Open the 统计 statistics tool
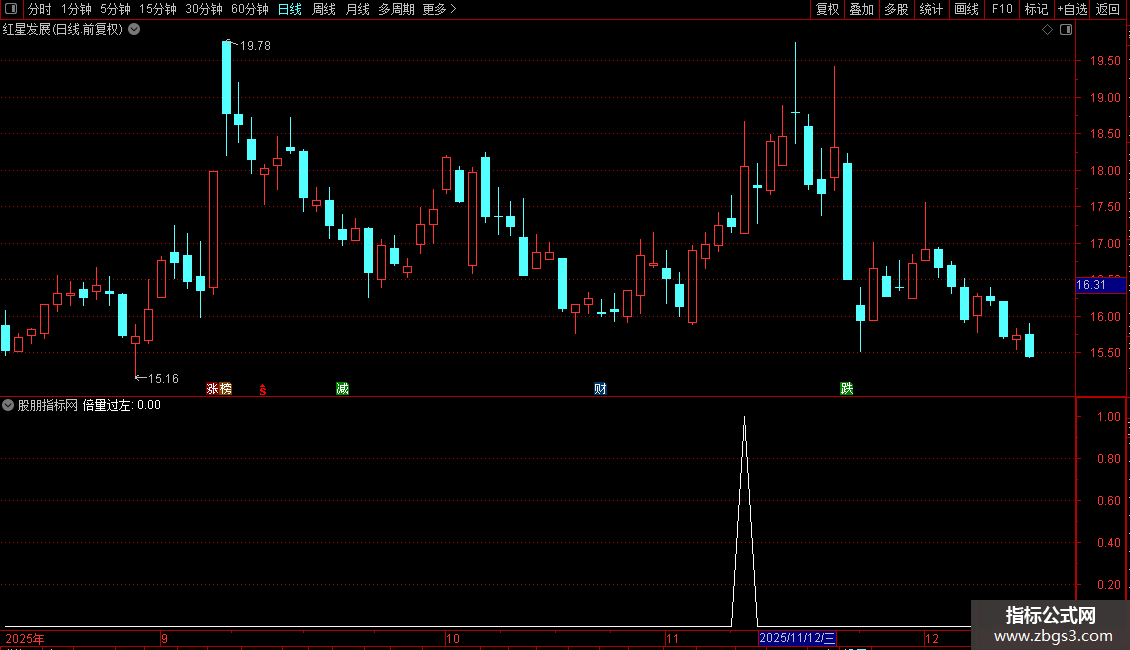Screen dimensions: 1130x650 [931, 9]
